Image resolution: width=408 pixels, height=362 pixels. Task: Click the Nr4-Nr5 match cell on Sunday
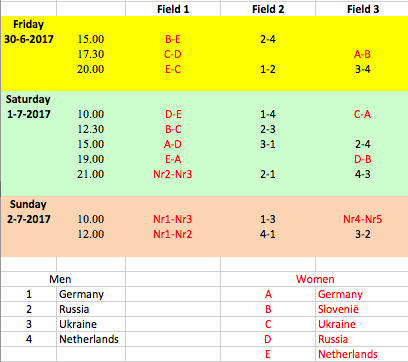click(x=362, y=219)
